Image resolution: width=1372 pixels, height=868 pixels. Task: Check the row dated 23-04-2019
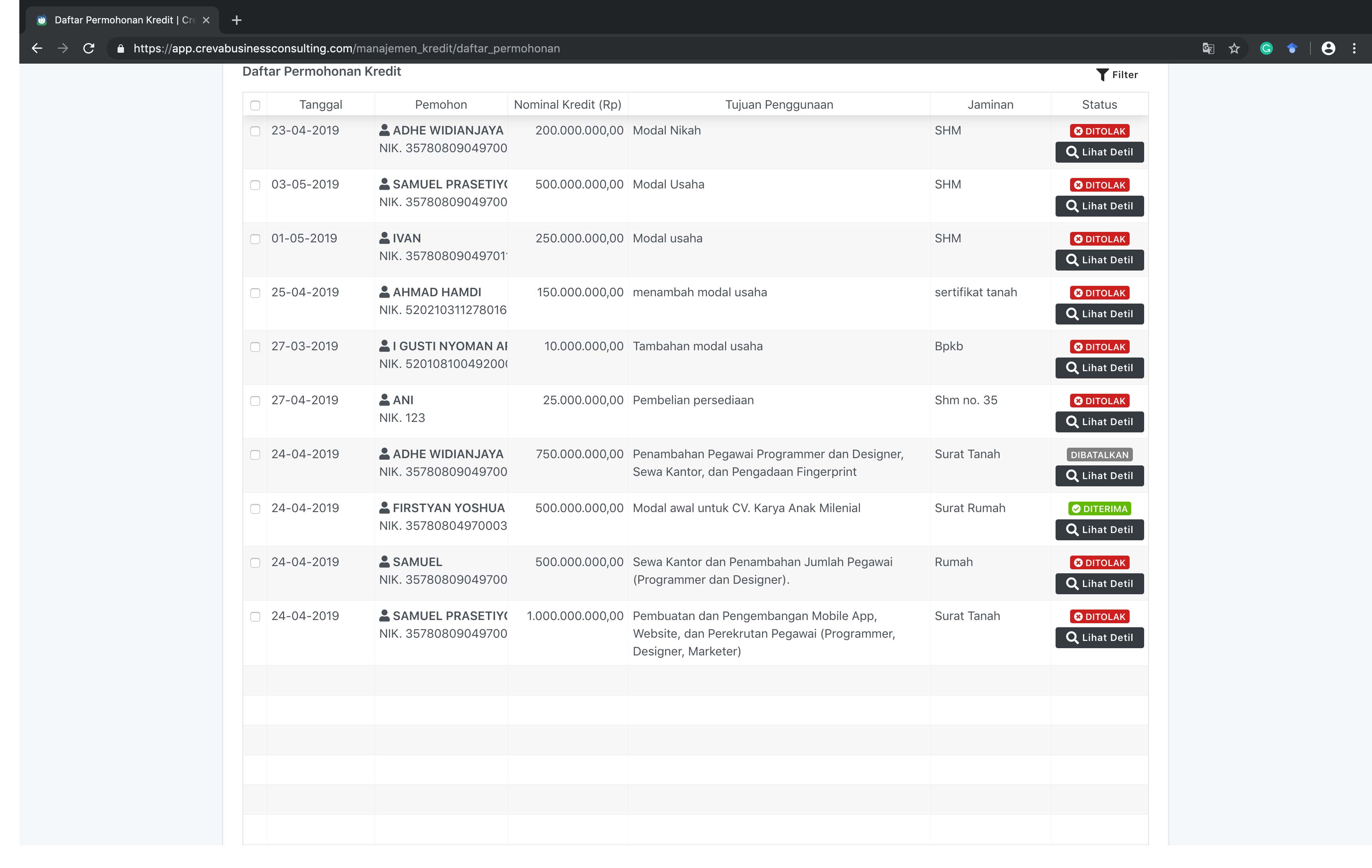(255, 131)
